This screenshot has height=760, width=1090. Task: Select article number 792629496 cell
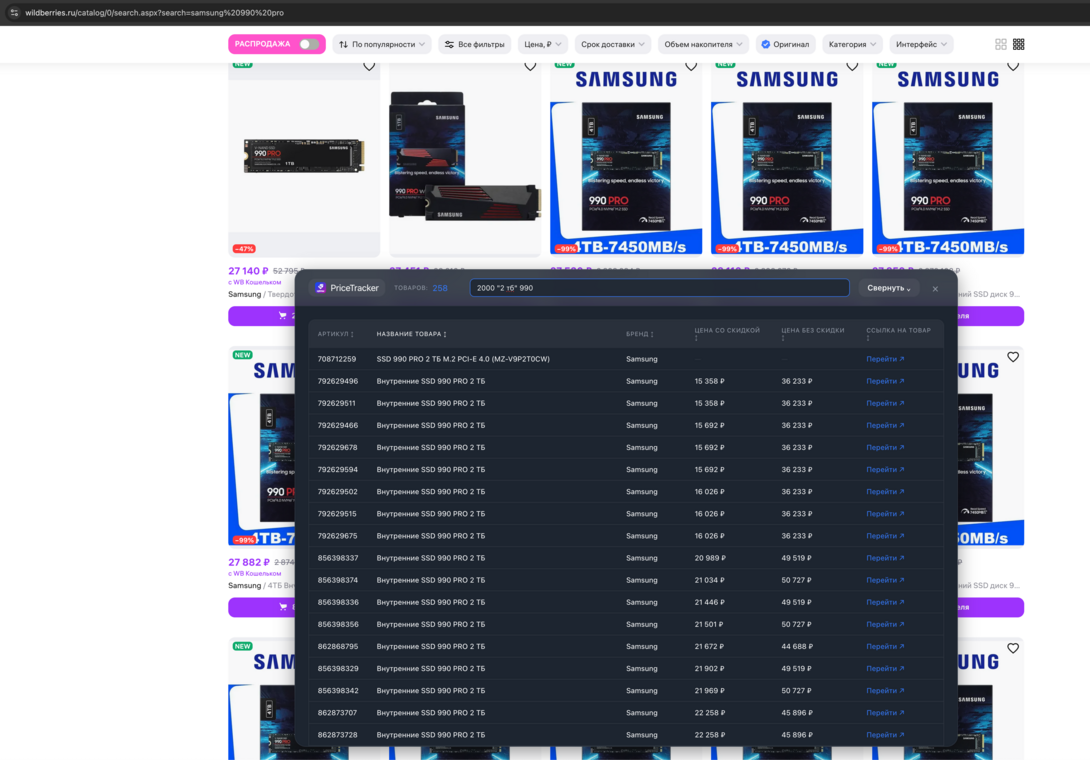pyautogui.click(x=338, y=381)
